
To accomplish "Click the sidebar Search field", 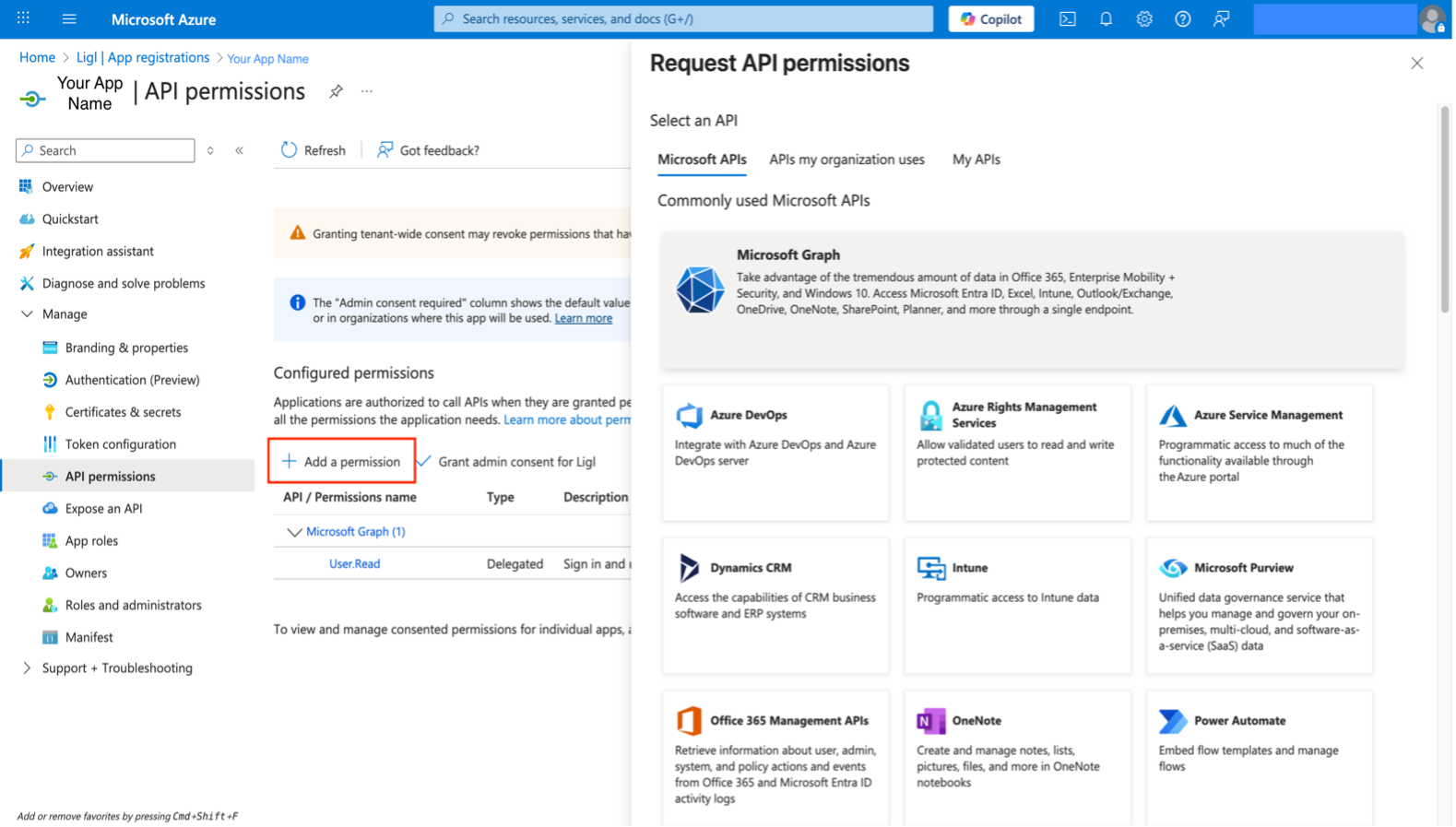I will click(x=105, y=150).
